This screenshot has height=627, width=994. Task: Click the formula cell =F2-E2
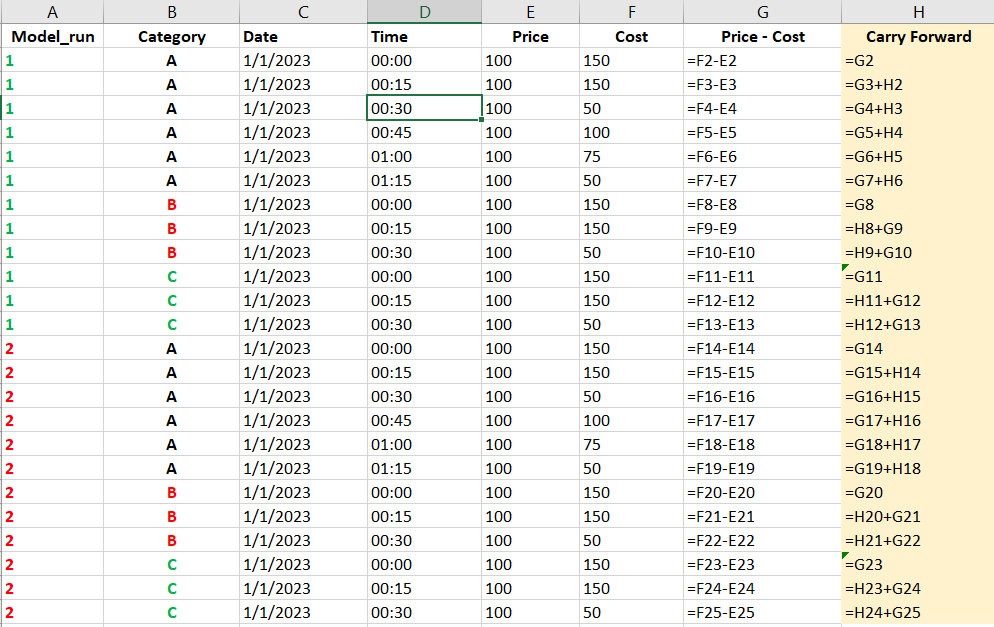[763, 61]
